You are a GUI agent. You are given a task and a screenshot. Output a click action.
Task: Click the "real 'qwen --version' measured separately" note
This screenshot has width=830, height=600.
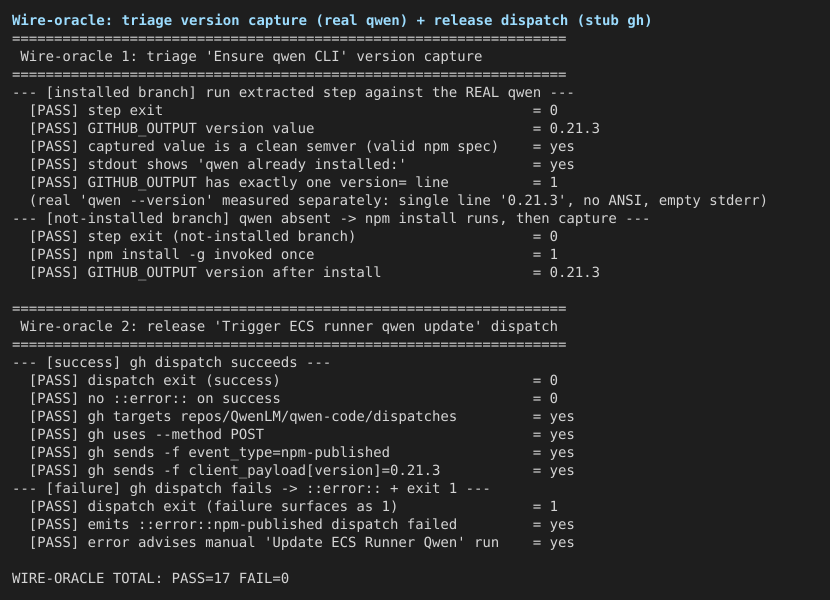click(398, 201)
